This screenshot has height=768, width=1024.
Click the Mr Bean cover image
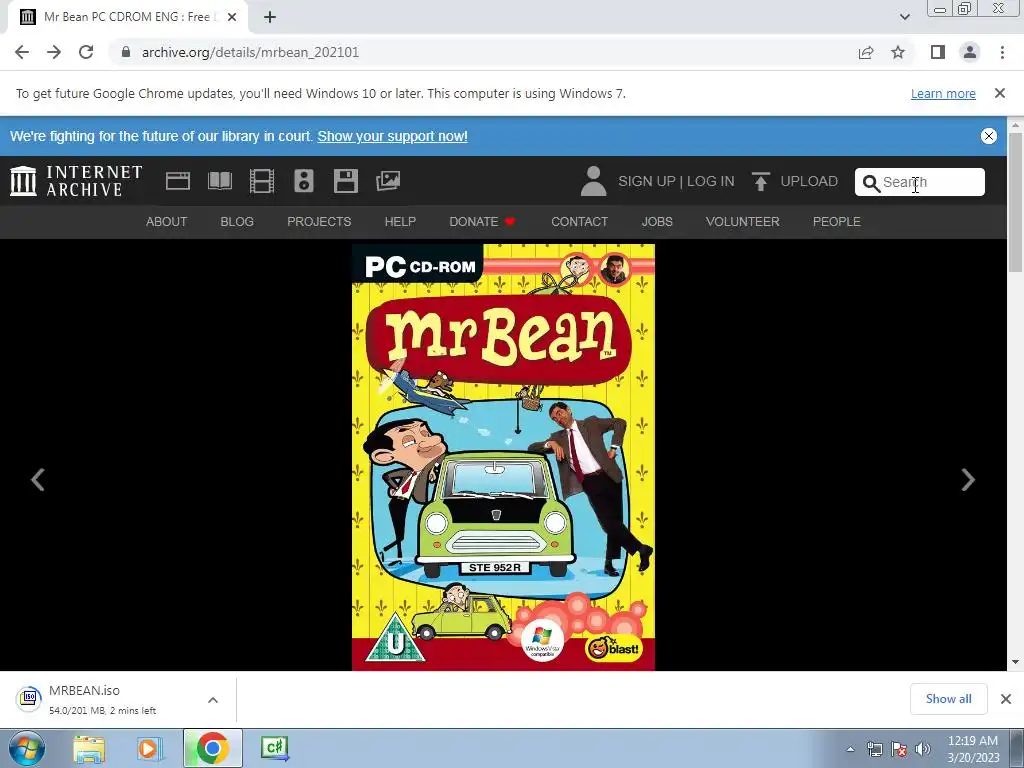point(503,457)
